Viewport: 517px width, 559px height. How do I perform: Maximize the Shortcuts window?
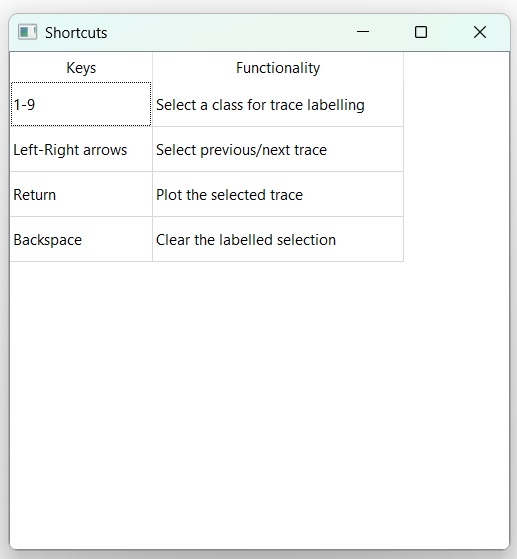(x=421, y=32)
